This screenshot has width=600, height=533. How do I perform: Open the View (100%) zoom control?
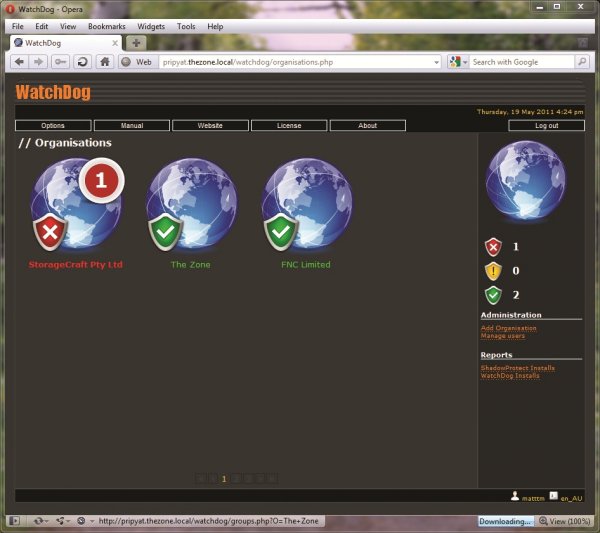tap(564, 521)
